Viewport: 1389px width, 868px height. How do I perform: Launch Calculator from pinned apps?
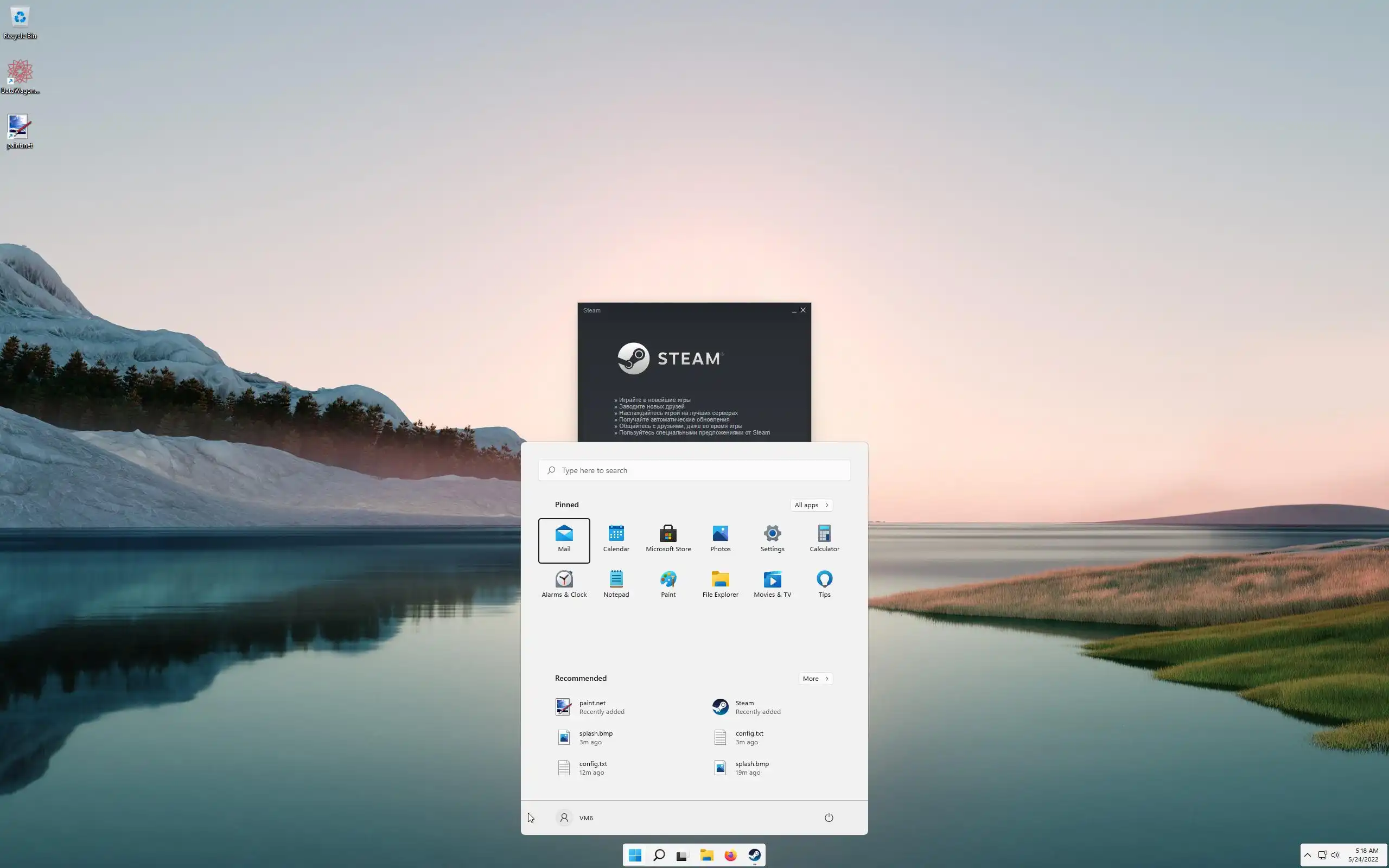click(824, 539)
